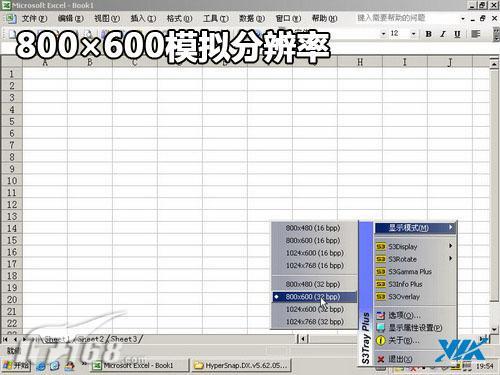
Task: Select 800x480 (16 bpp) display mode
Action: pyautogui.click(x=314, y=228)
